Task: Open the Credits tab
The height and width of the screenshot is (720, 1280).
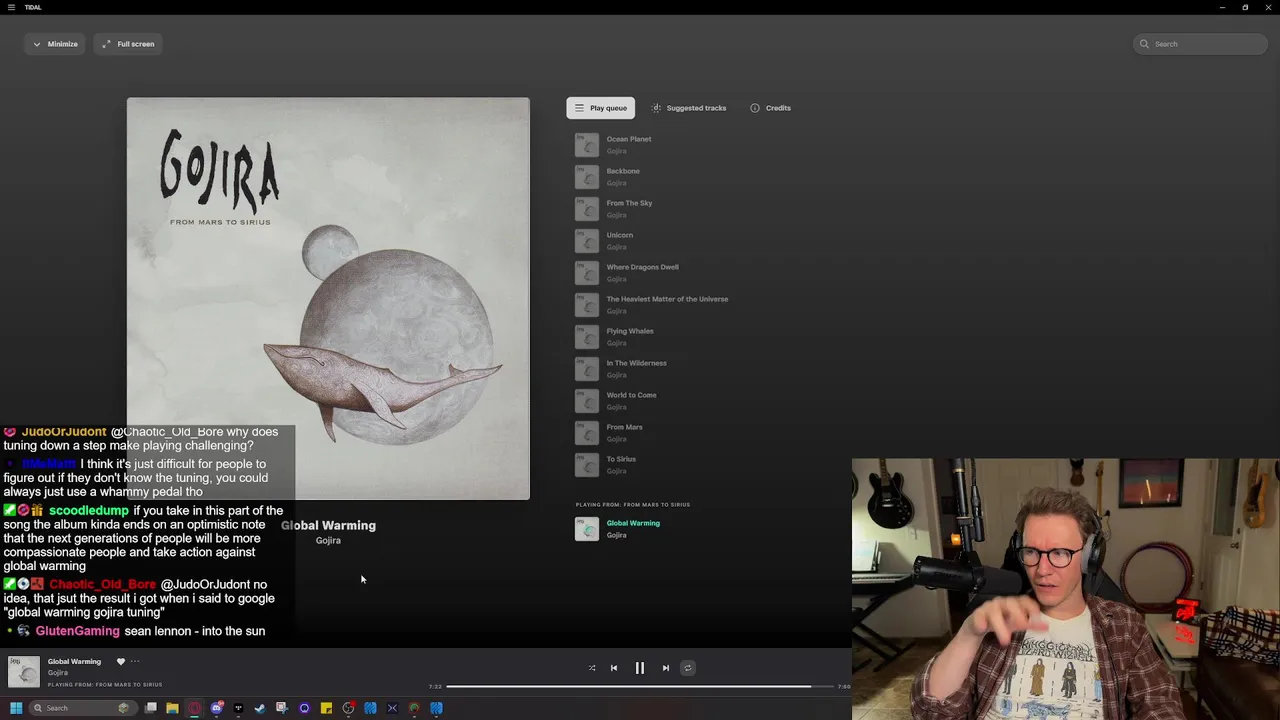Action: [x=770, y=108]
